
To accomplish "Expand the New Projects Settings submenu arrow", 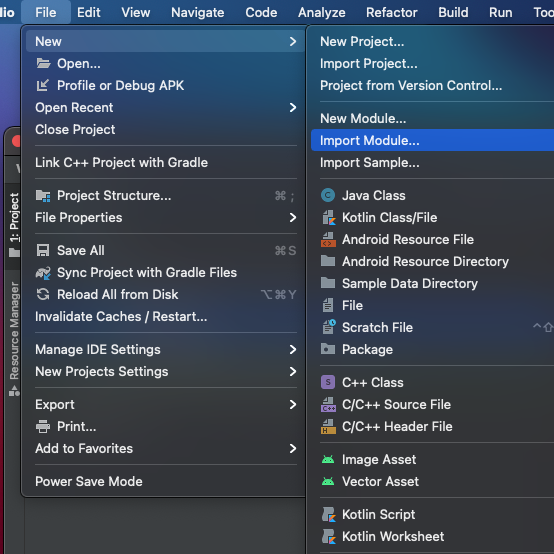I will point(293,371).
